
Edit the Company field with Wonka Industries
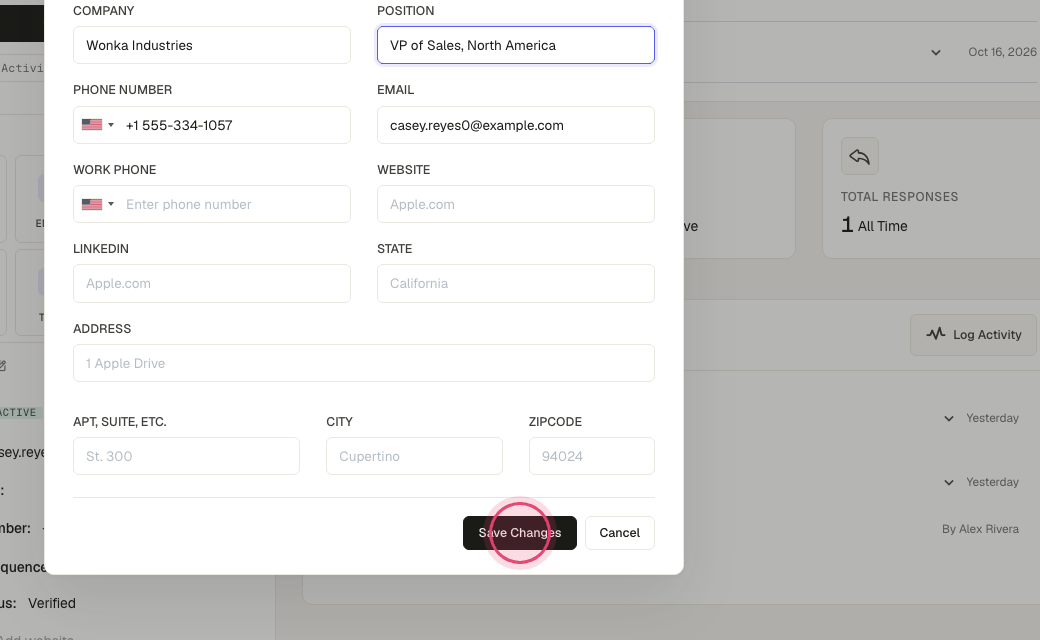[212, 45]
